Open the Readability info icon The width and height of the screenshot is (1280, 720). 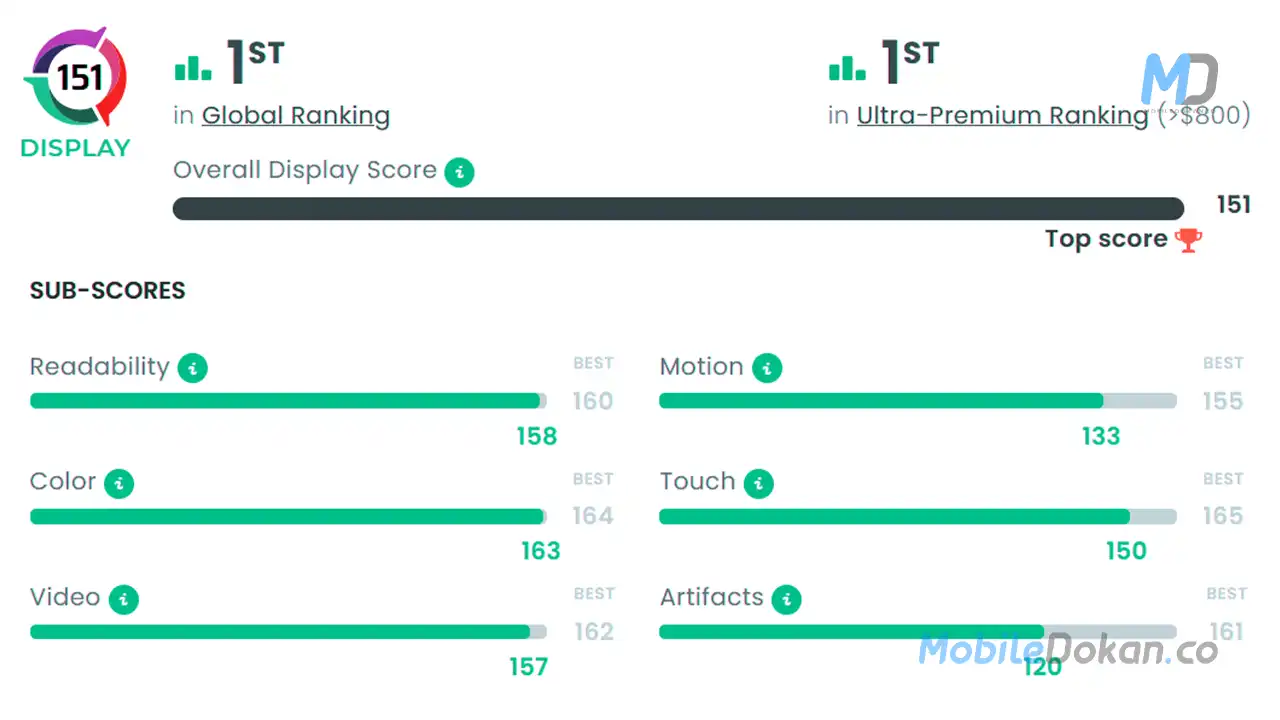coord(192,368)
